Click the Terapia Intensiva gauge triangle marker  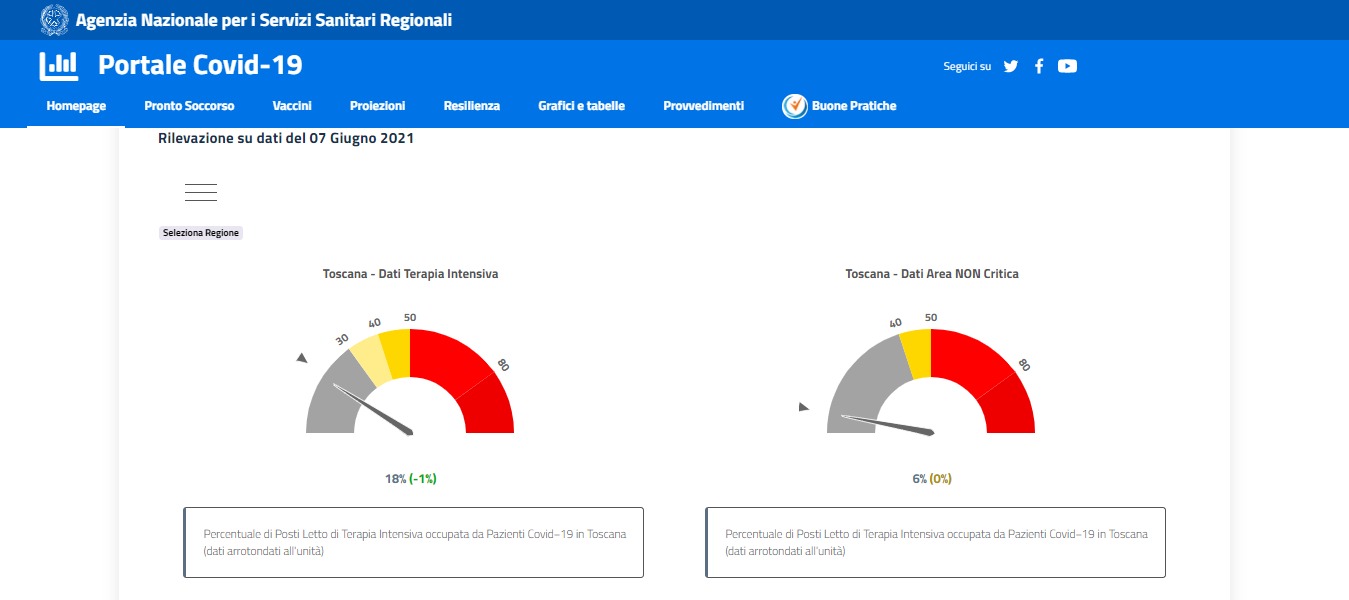tap(302, 358)
